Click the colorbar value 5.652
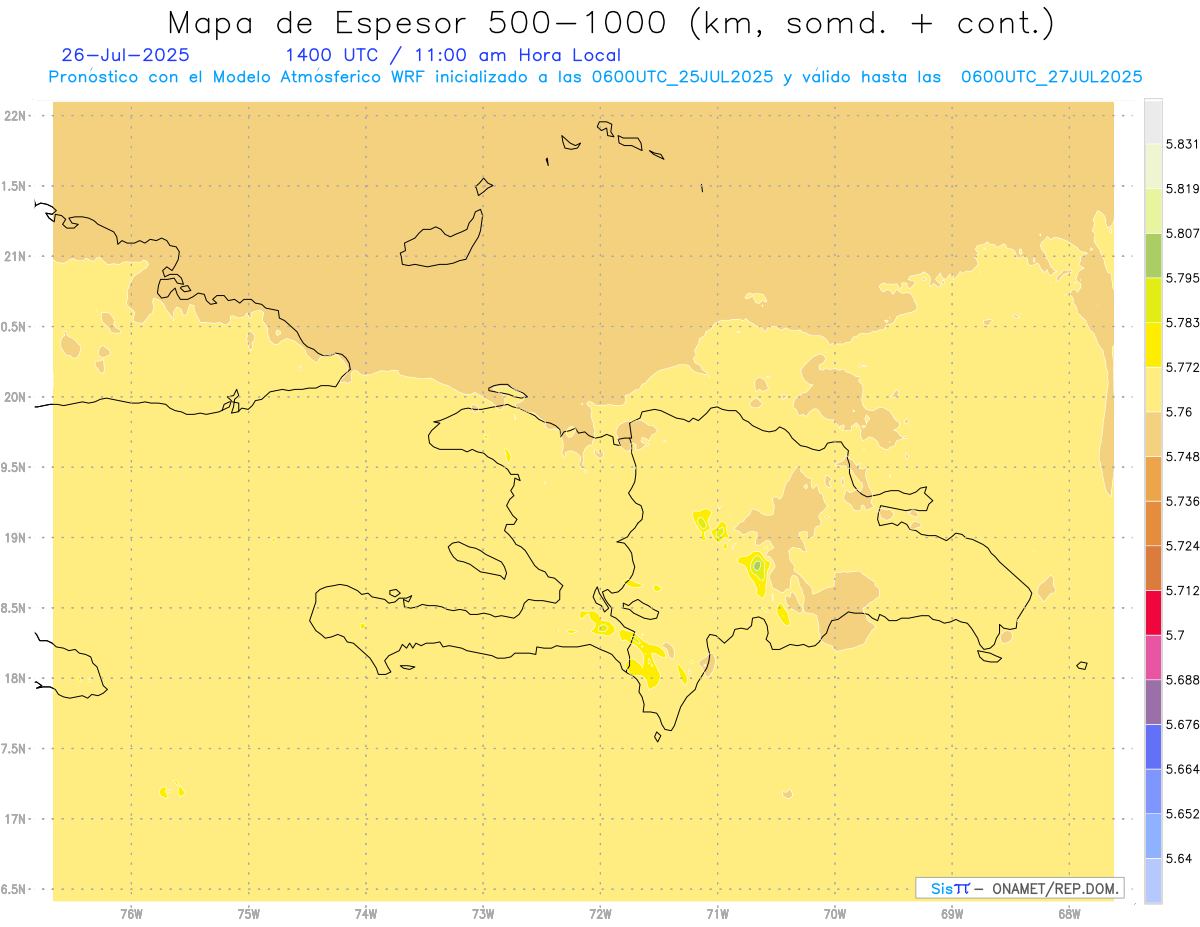 (1183, 814)
